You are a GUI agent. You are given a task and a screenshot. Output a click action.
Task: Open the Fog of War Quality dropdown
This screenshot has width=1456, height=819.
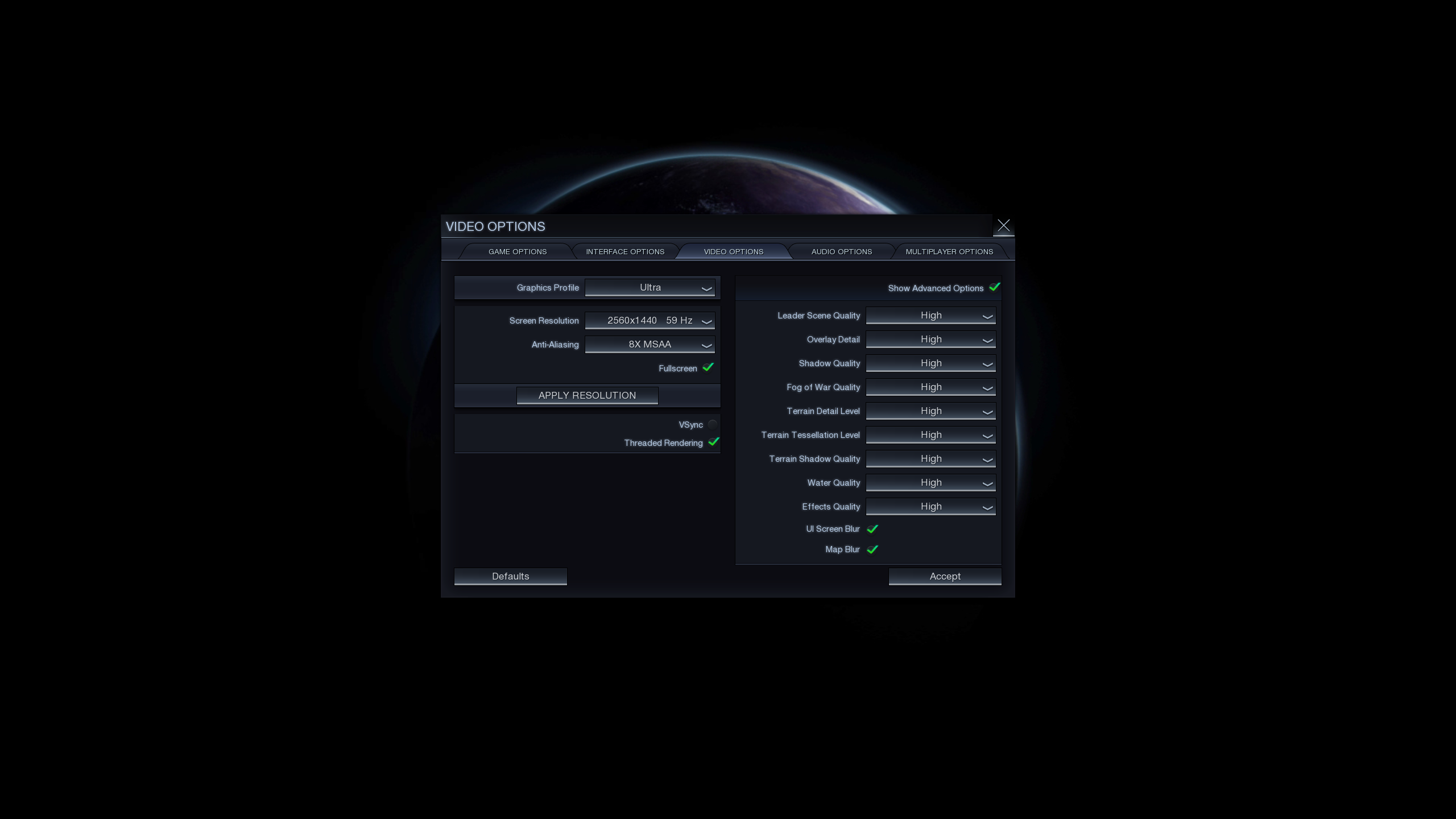(x=930, y=387)
